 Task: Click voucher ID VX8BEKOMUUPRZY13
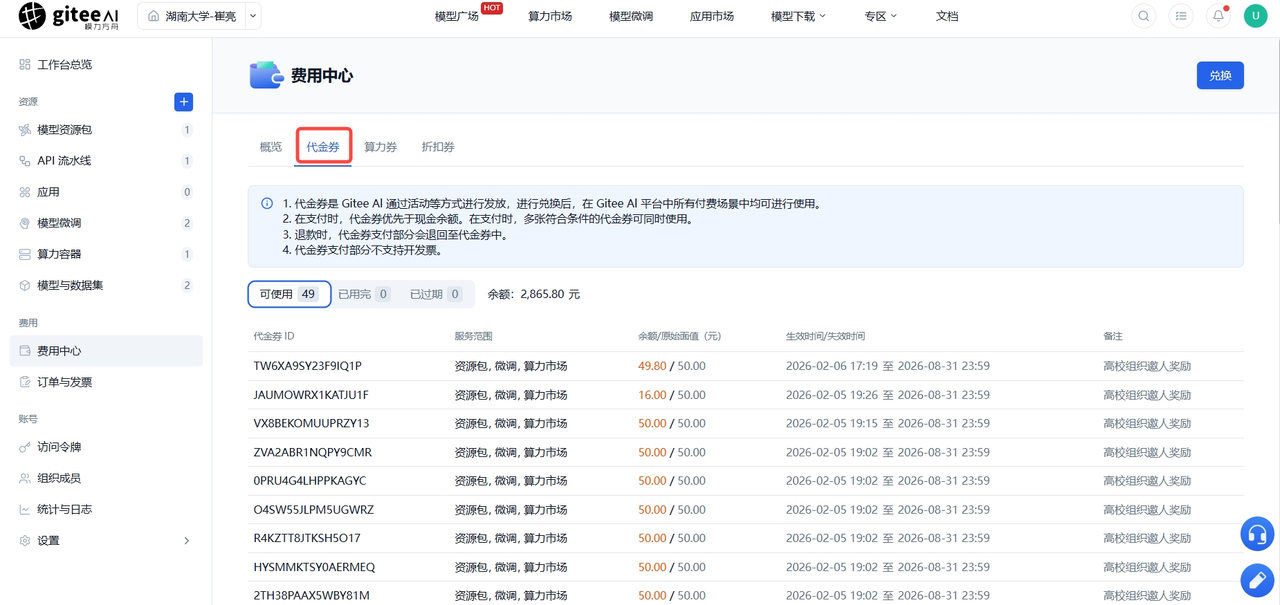(311, 423)
